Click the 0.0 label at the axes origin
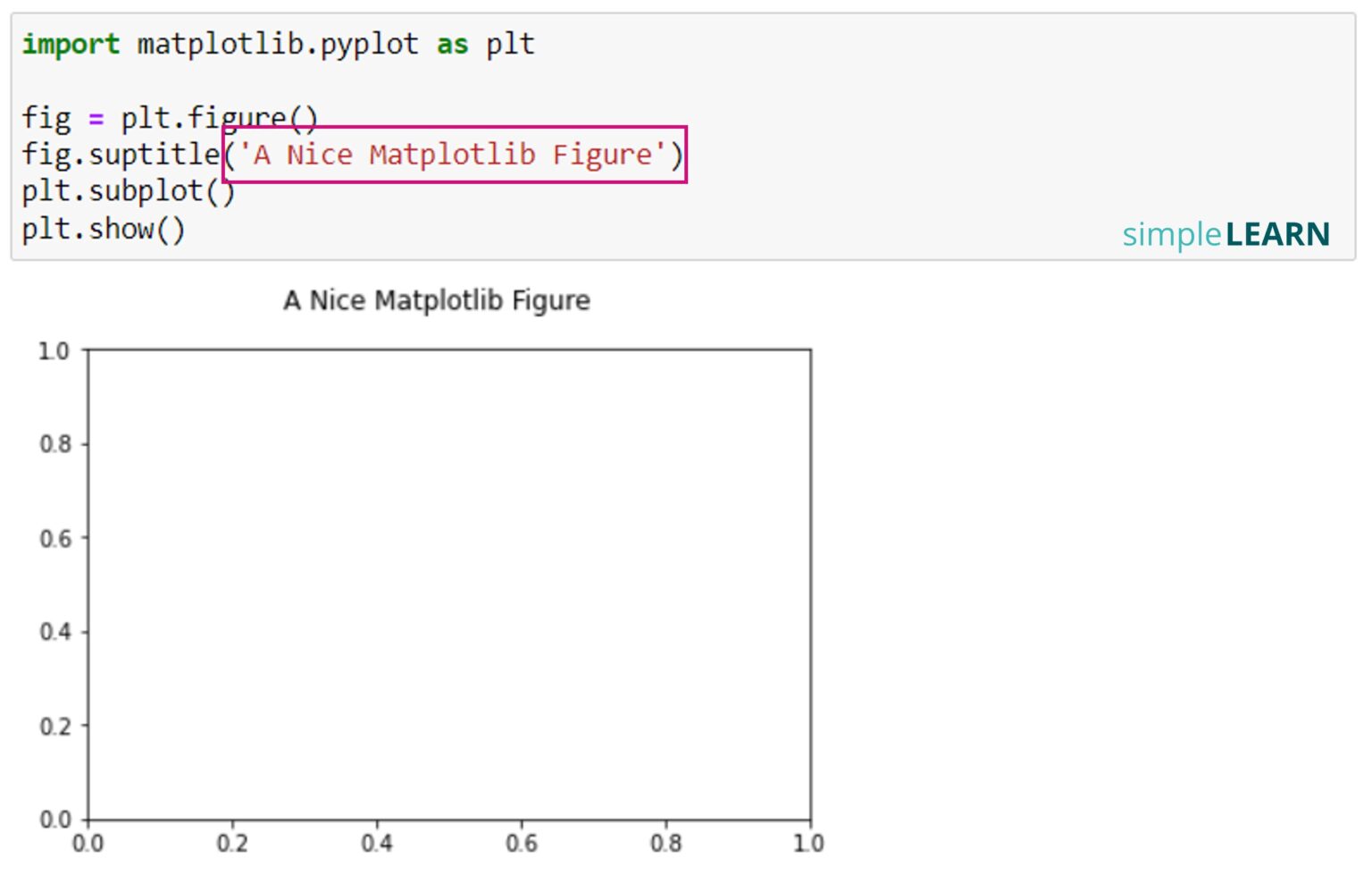The image size is (1372, 883). tap(55, 818)
